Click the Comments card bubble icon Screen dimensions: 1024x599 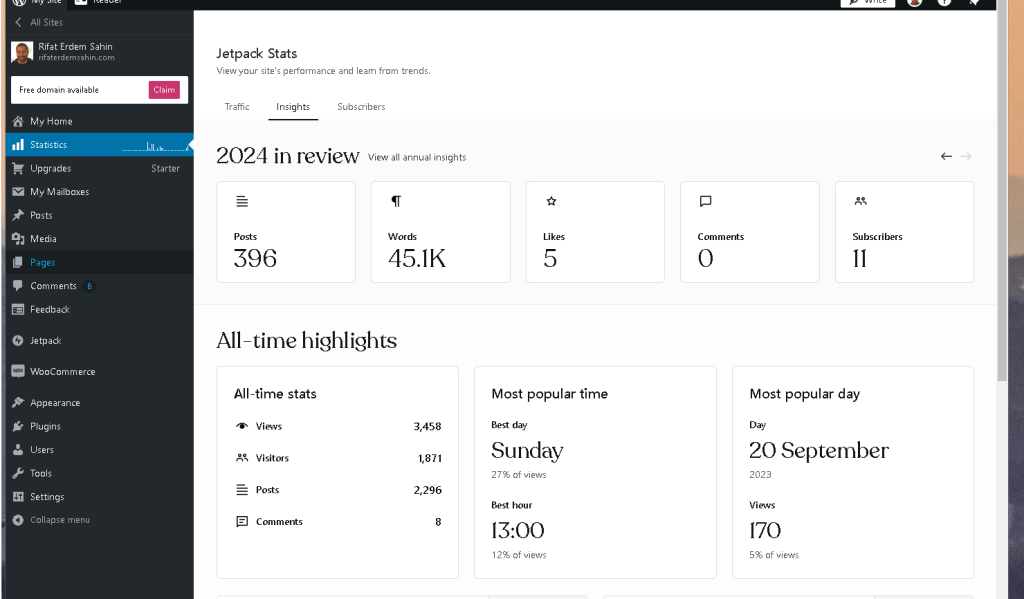pyautogui.click(x=705, y=201)
